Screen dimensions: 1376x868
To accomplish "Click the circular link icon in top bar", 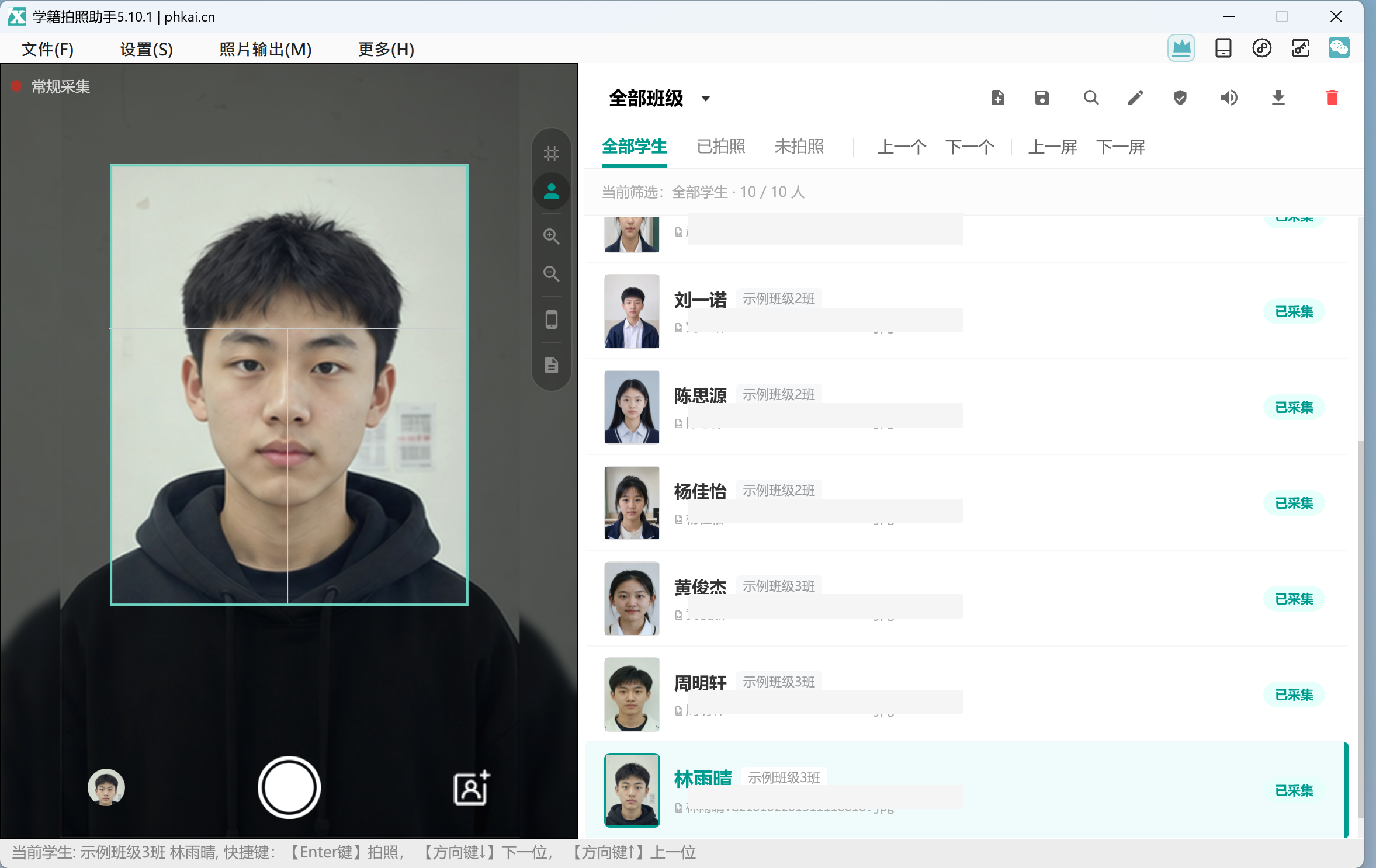I will (1261, 48).
